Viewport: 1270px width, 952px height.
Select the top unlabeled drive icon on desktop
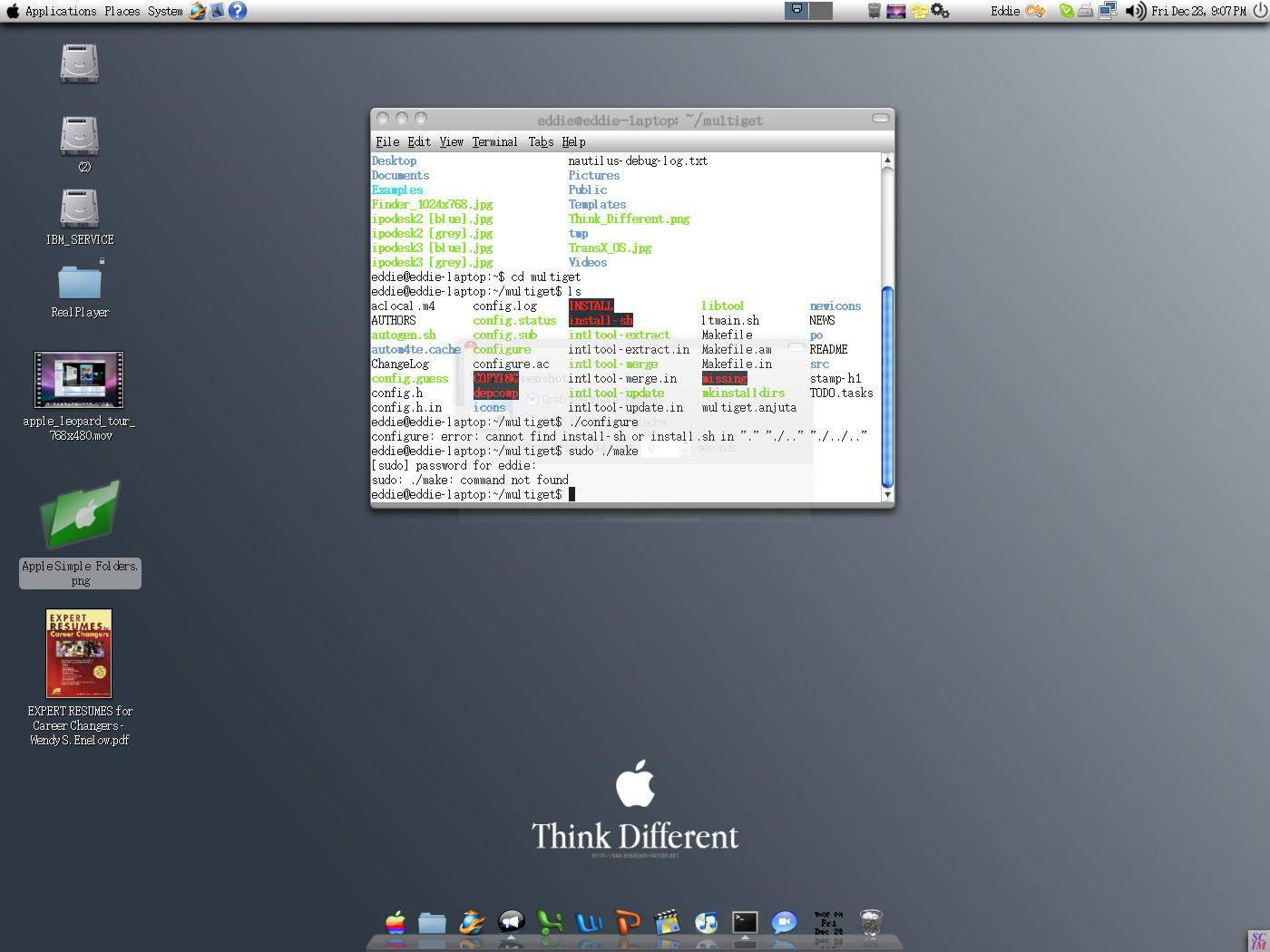click(80, 63)
